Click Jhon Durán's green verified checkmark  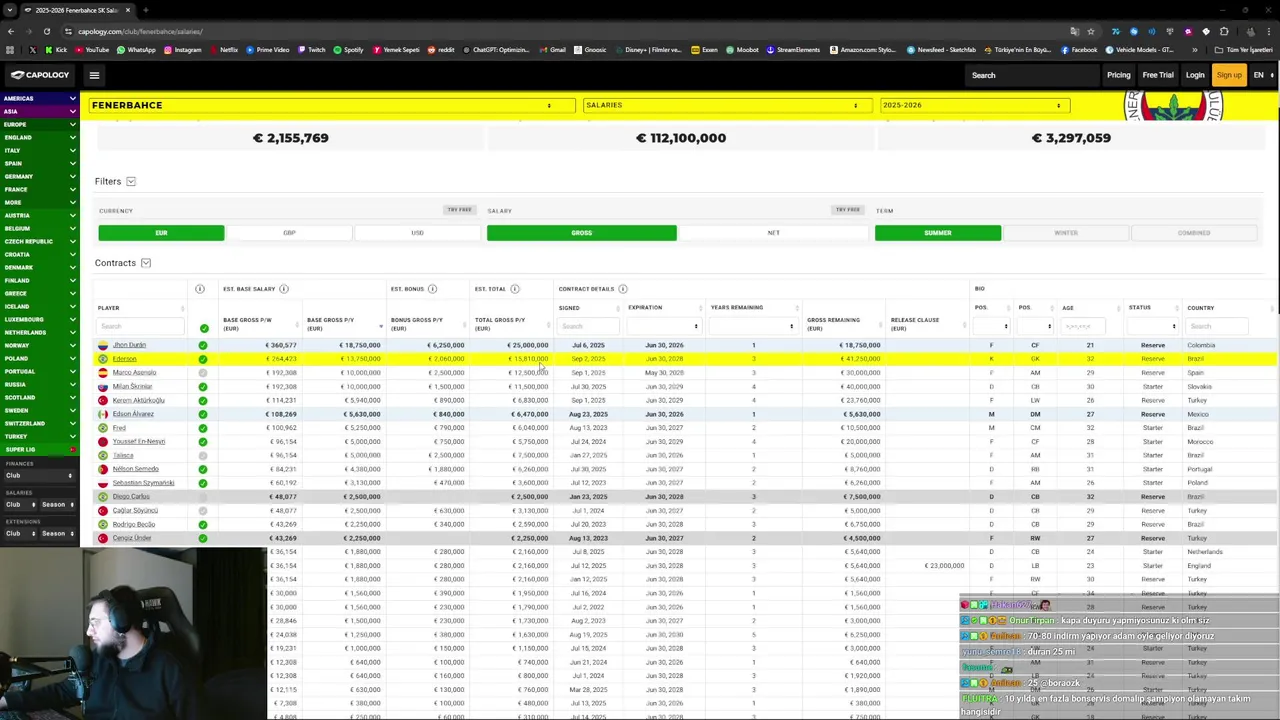pos(203,345)
